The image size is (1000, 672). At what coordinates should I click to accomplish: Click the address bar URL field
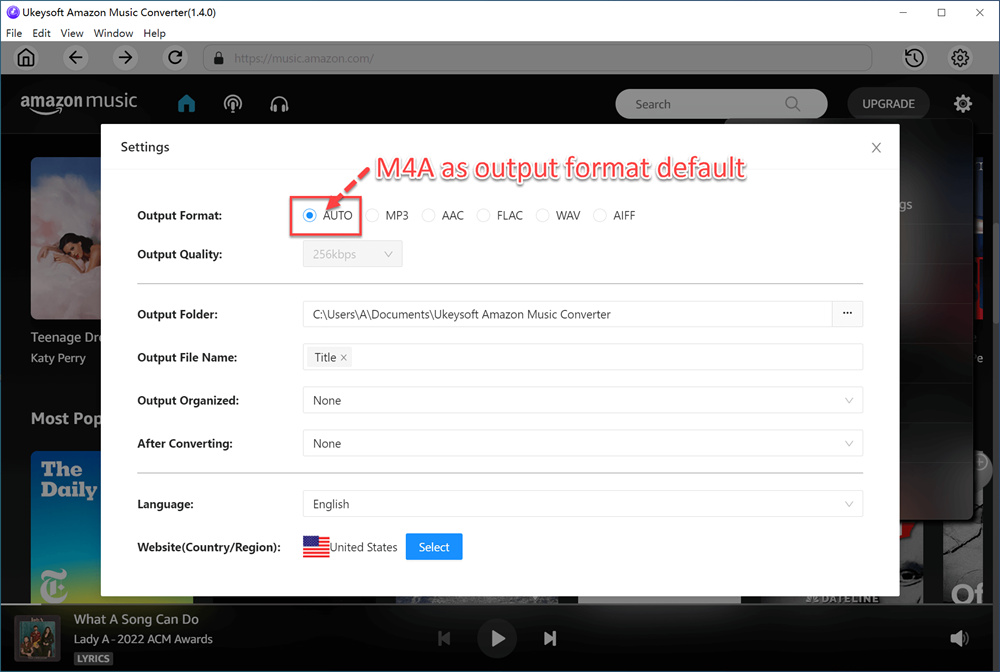pyautogui.click(x=537, y=58)
